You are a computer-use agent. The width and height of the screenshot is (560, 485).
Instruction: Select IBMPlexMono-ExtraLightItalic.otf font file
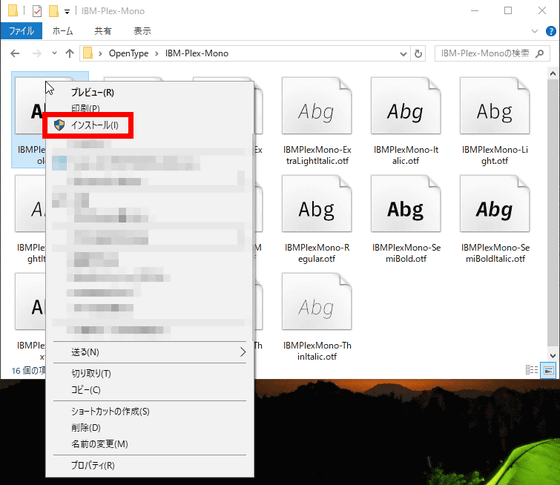coord(317,121)
